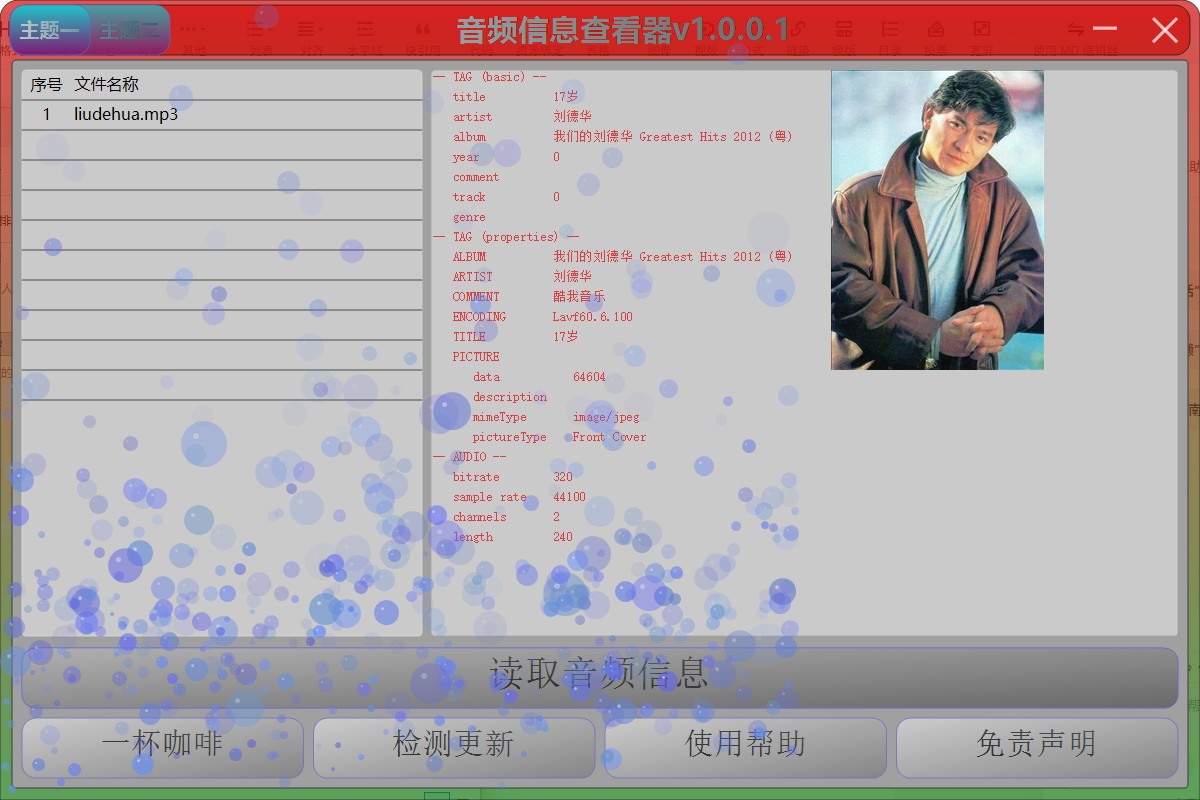Click the AUDIO section heading

470,457
